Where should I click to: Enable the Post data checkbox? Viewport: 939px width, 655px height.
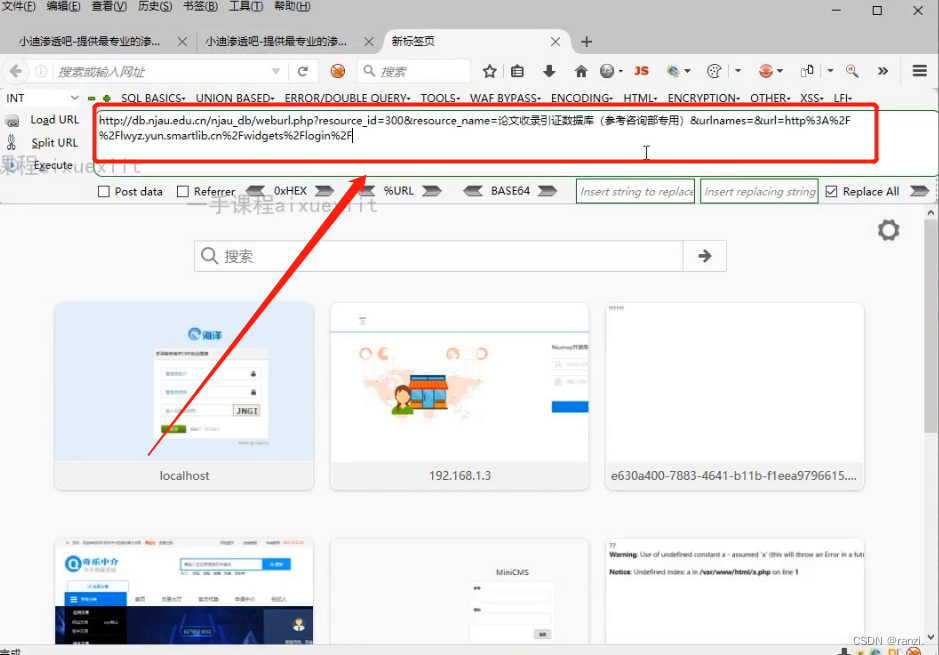pyautogui.click(x=104, y=192)
